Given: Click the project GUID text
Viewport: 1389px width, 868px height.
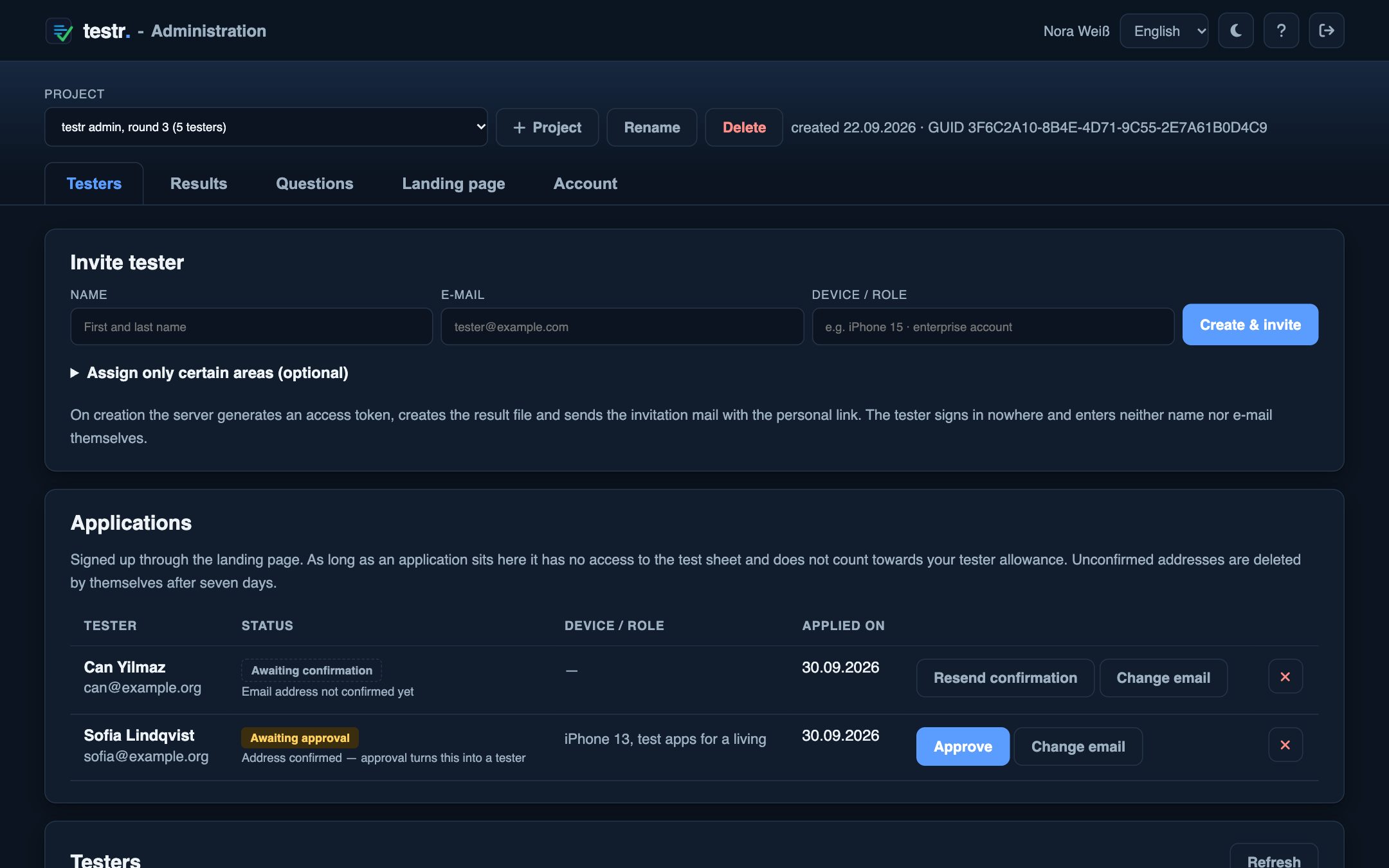Looking at the screenshot, I should (x=1097, y=127).
